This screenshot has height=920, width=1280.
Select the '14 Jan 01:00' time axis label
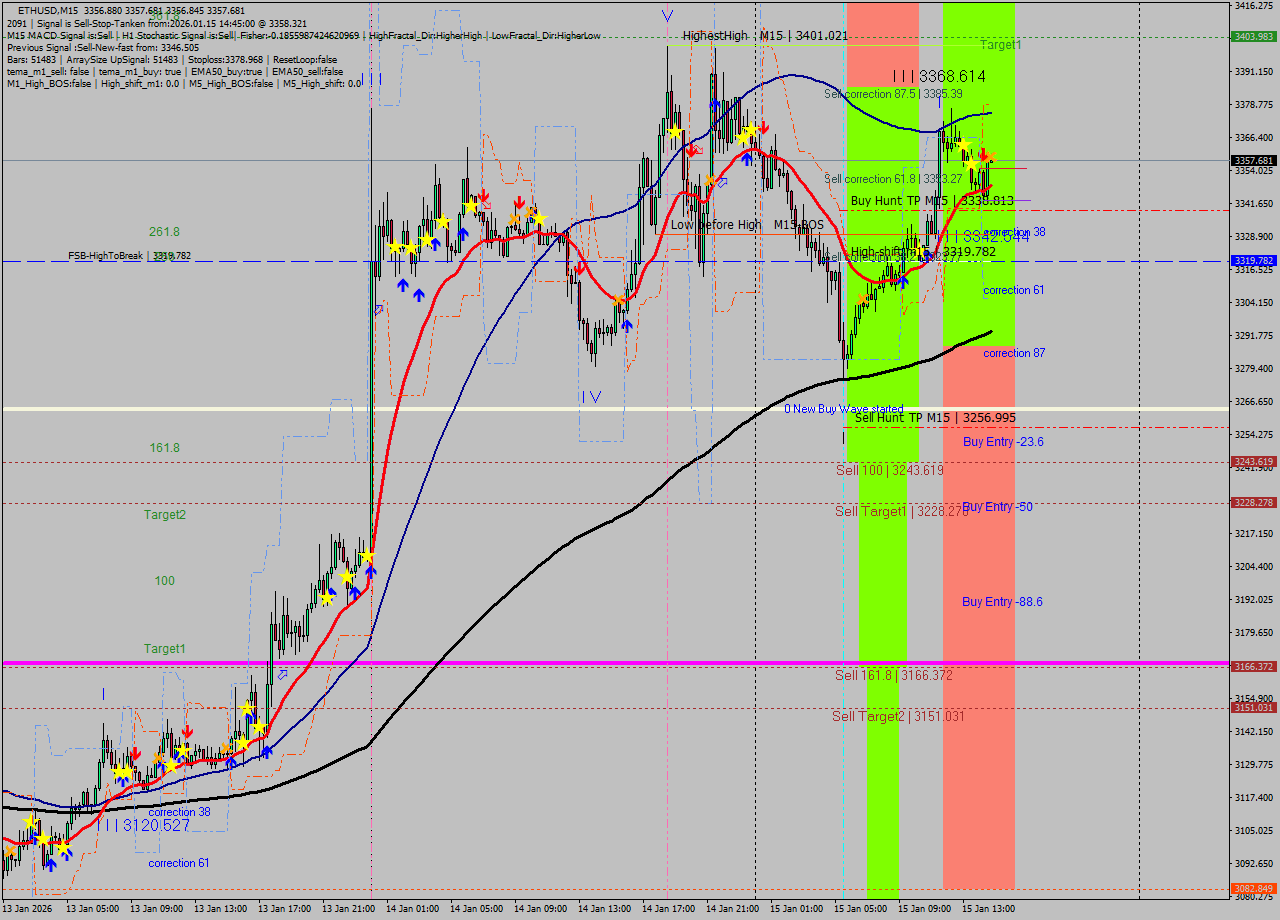pyautogui.click(x=412, y=909)
